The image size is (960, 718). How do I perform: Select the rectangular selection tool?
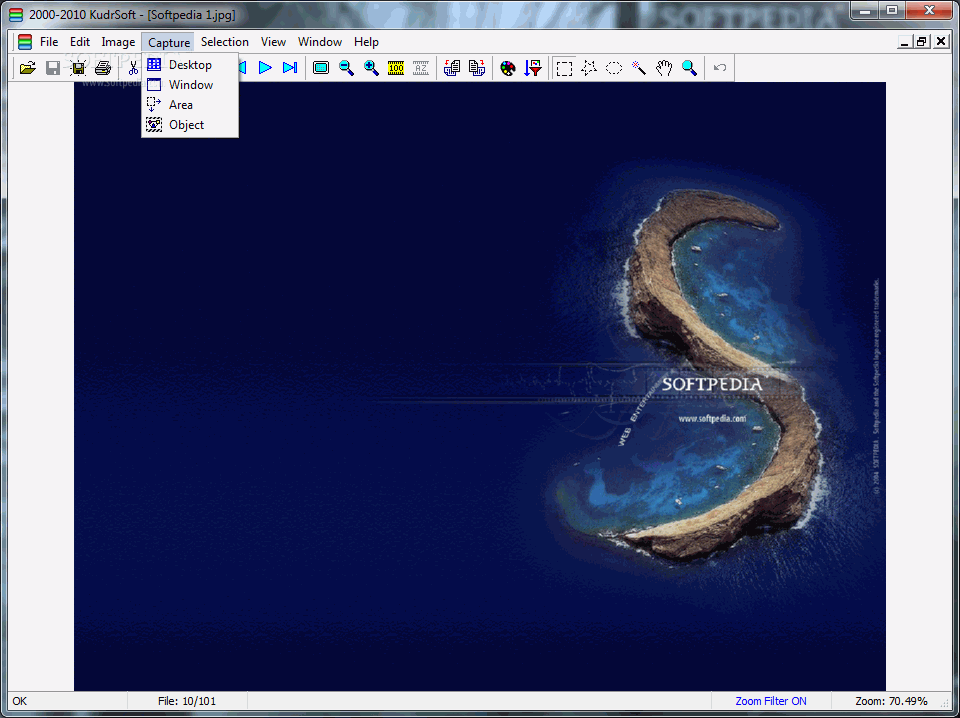coord(564,68)
